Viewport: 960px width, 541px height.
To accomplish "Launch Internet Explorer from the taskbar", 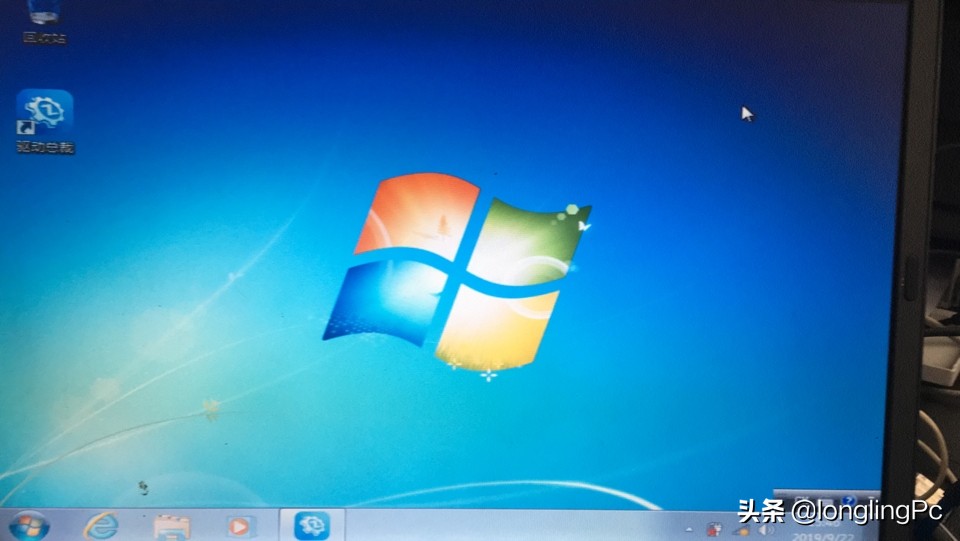I will click(102, 526).
